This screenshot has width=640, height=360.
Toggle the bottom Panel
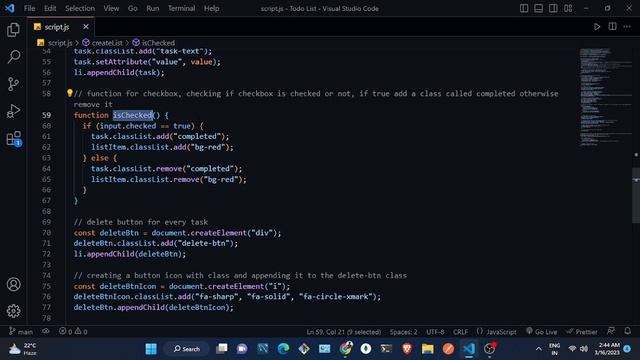[538, 8]
